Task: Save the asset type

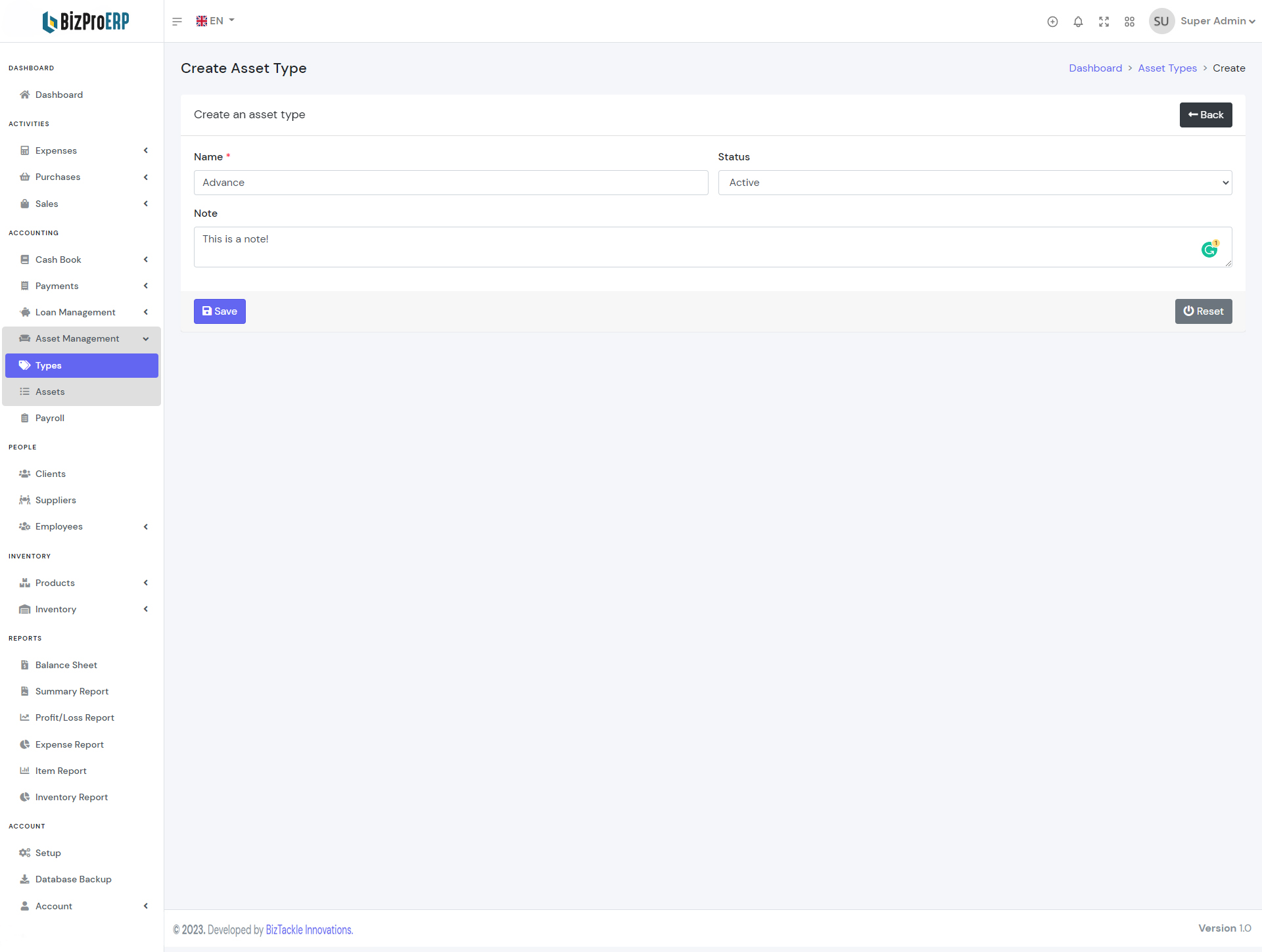Action: coord(220,311)
